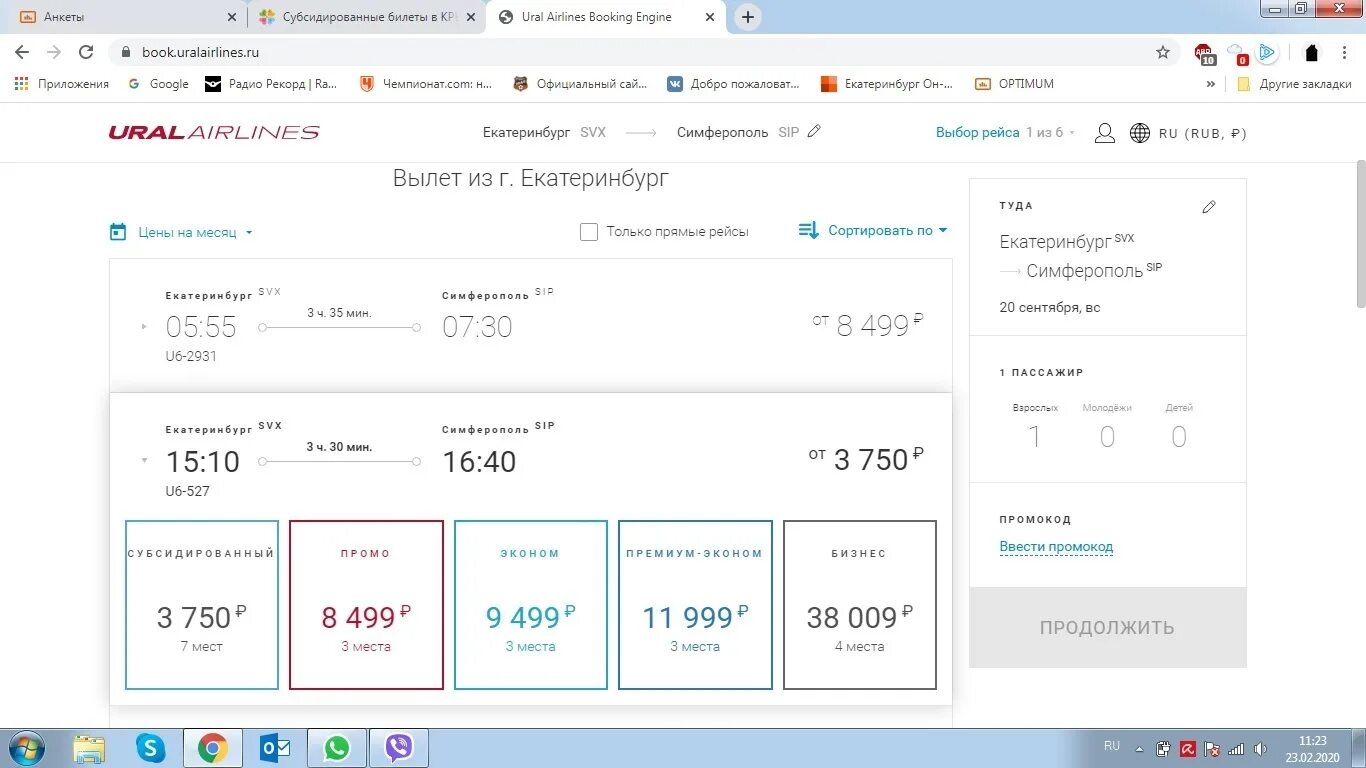This screenshot has height=768, width=1366.
Task: Edit the ТУДА trip with pencil icon
Action: coord(1209,207)
